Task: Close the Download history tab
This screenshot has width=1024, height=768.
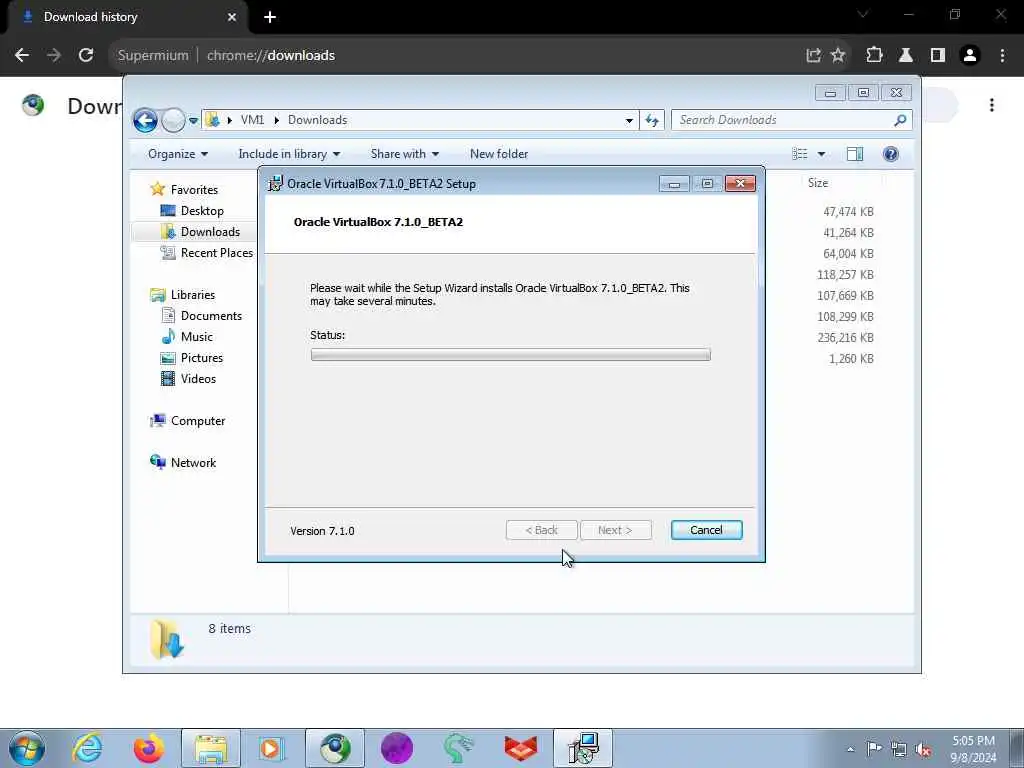Action: 231,17
